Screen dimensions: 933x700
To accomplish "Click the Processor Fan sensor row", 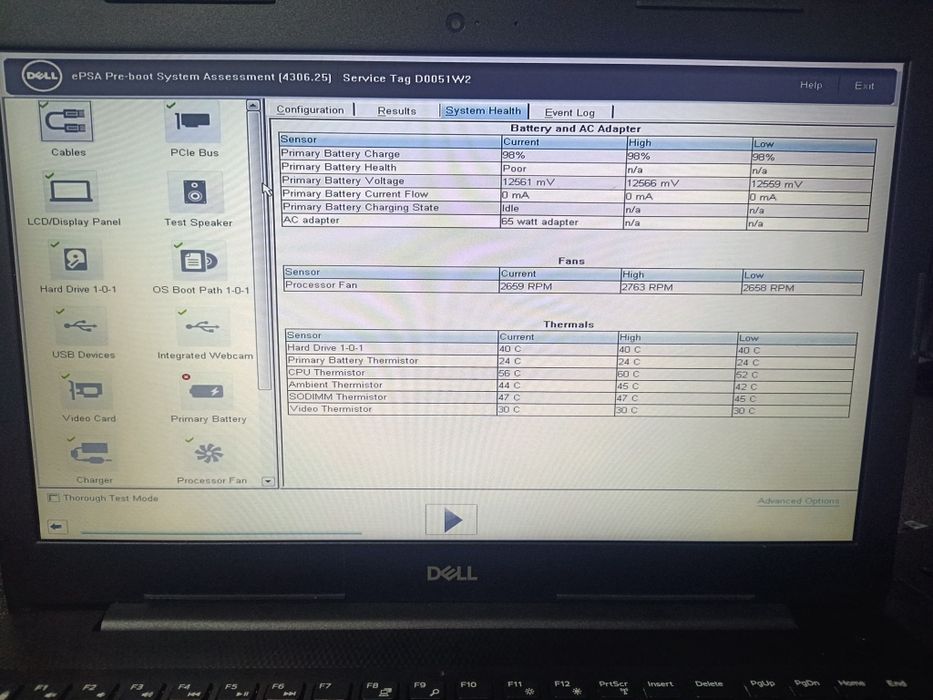I will coord(573,286).
